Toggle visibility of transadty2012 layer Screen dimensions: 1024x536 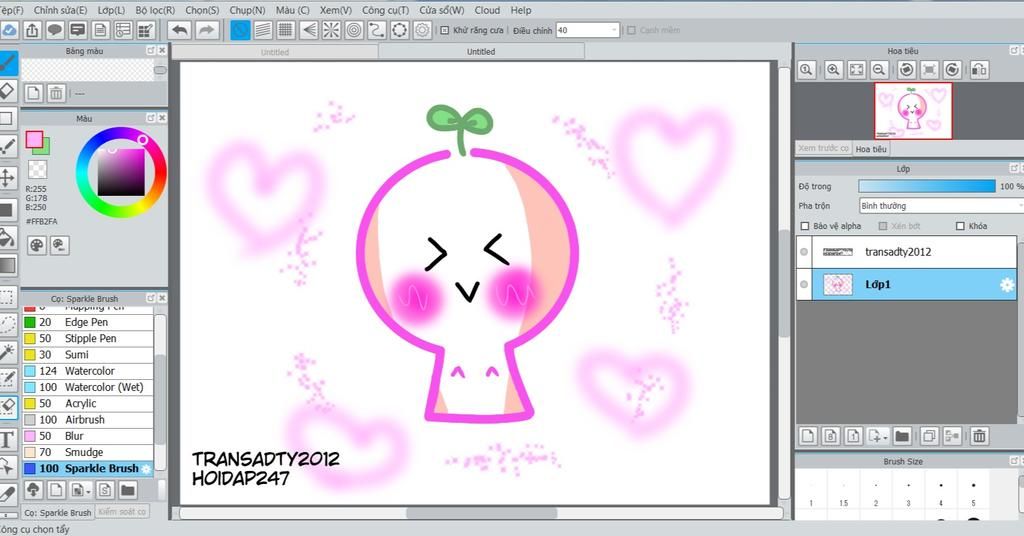pyautogui.click(x=804, y=252)
